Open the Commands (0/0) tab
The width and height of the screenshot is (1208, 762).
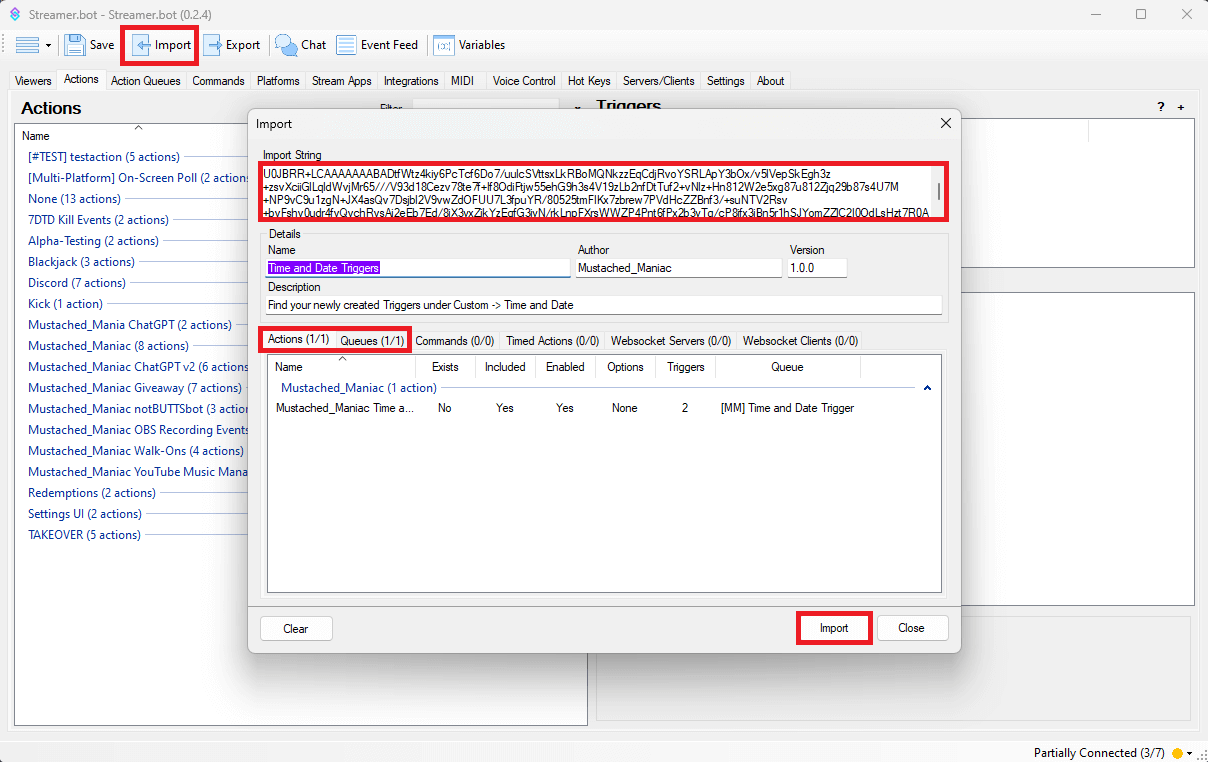[x=454, y=341]
